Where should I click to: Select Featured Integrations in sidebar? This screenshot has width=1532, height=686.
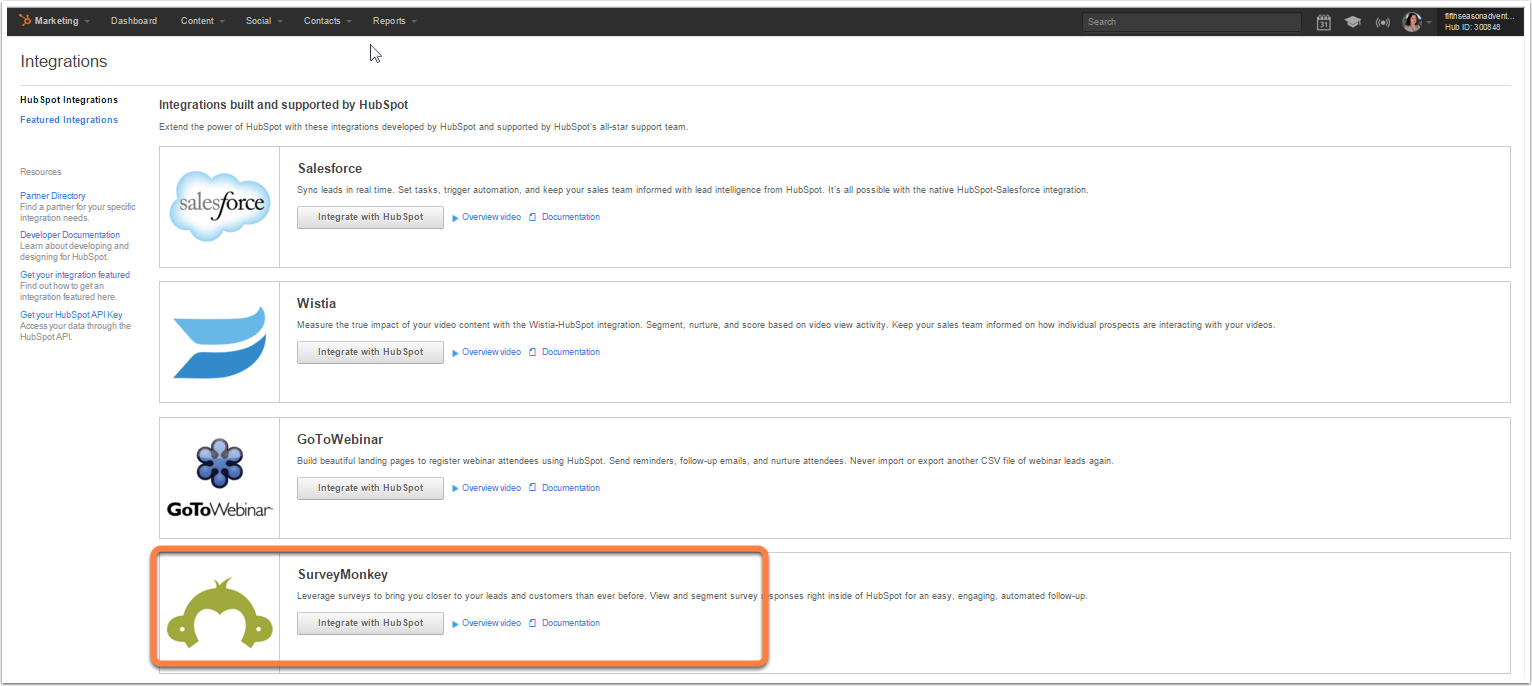pyautogui.click(x=69, y=120)
